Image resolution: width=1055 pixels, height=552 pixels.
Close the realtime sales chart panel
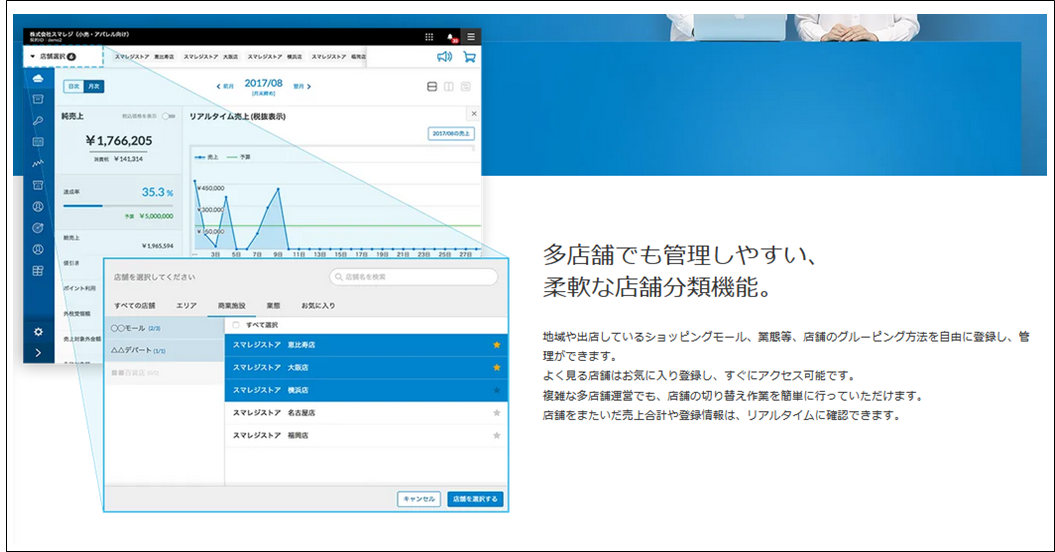(474, 114)
